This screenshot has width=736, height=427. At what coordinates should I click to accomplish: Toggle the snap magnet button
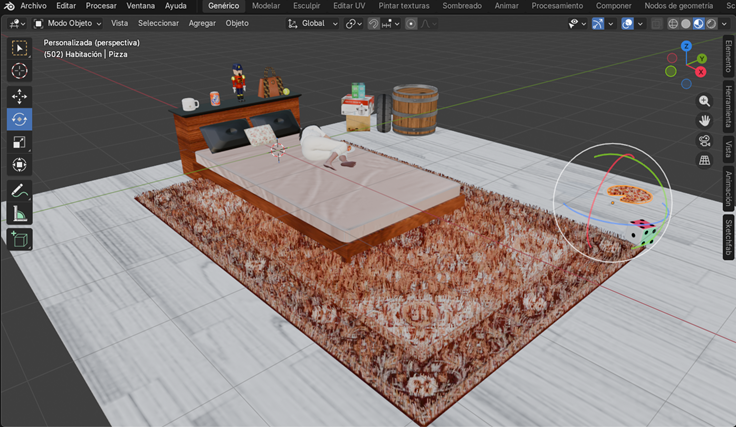pos(374,23)
